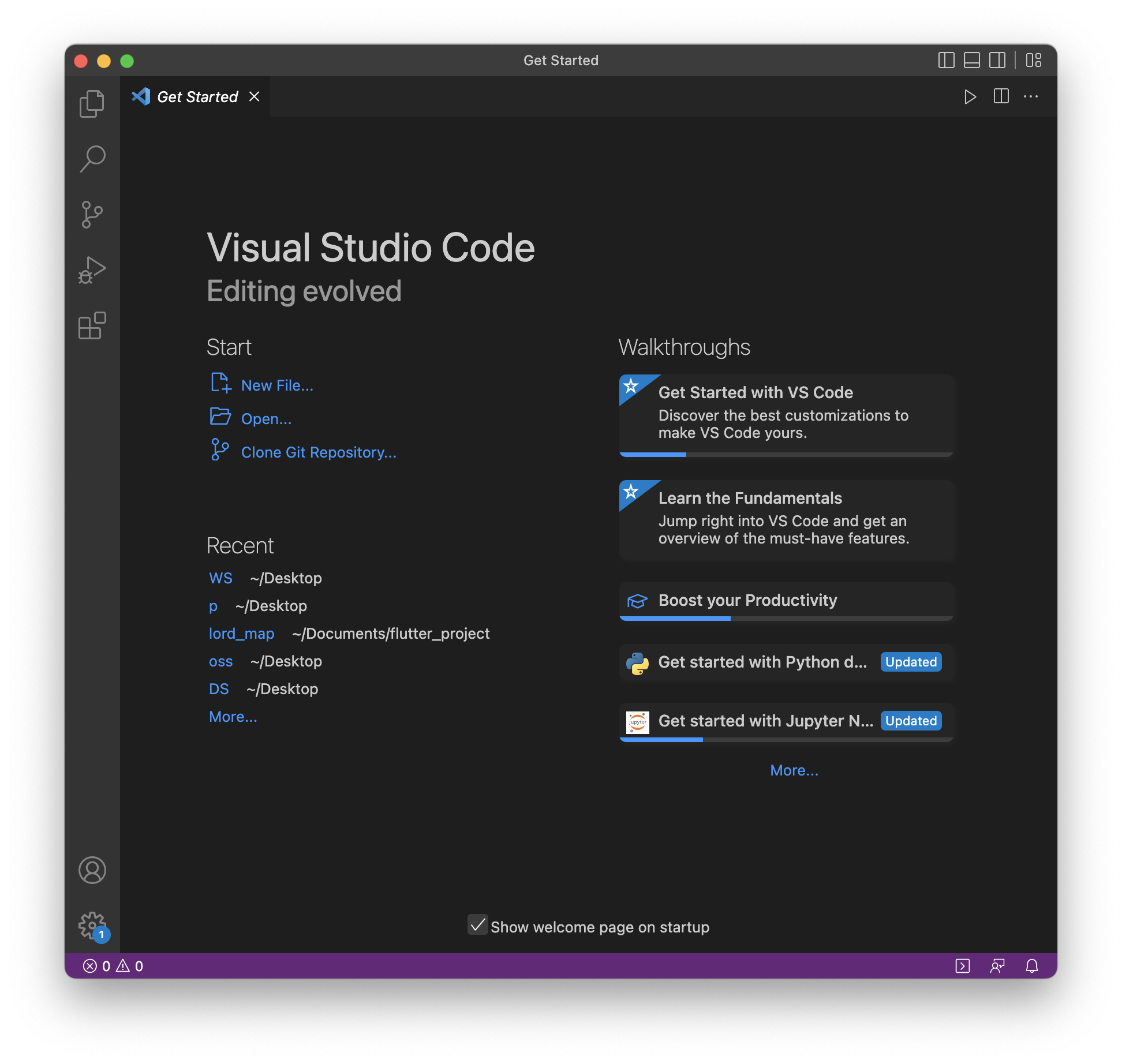Open Run and Debug view
1122x1064 pixels.
pos(92,270)
